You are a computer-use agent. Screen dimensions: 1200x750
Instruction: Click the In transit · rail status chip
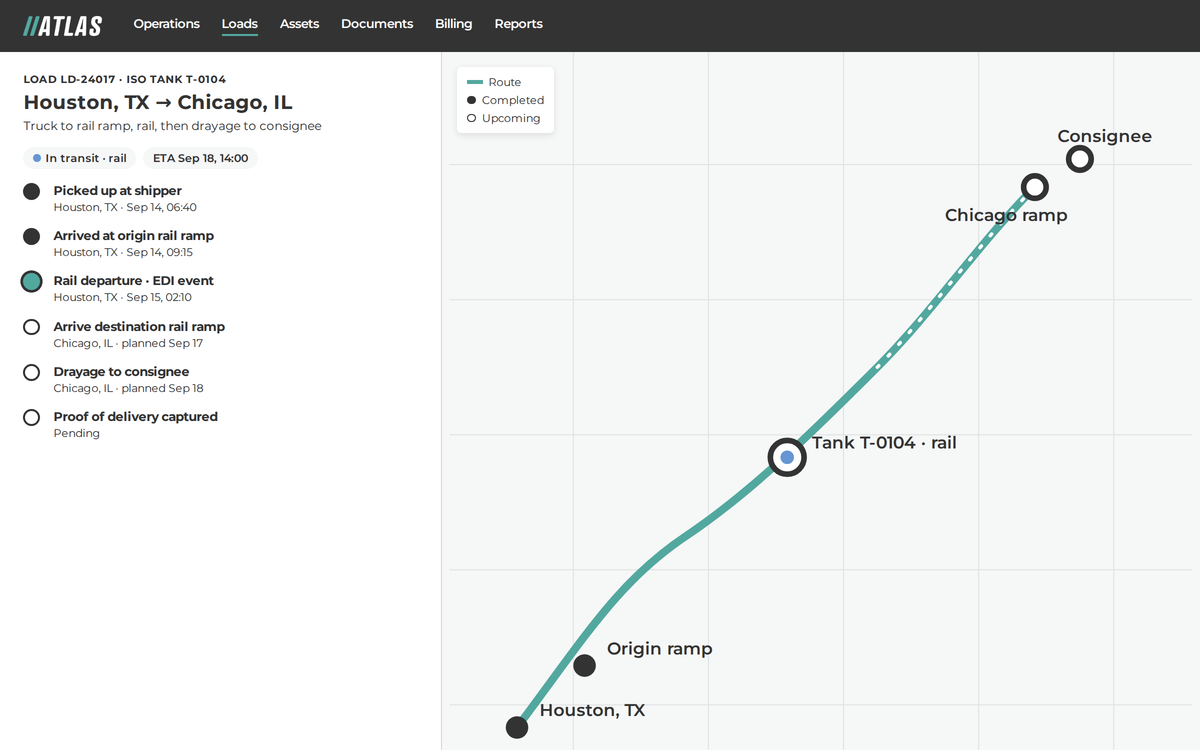[x=80, y=158]
